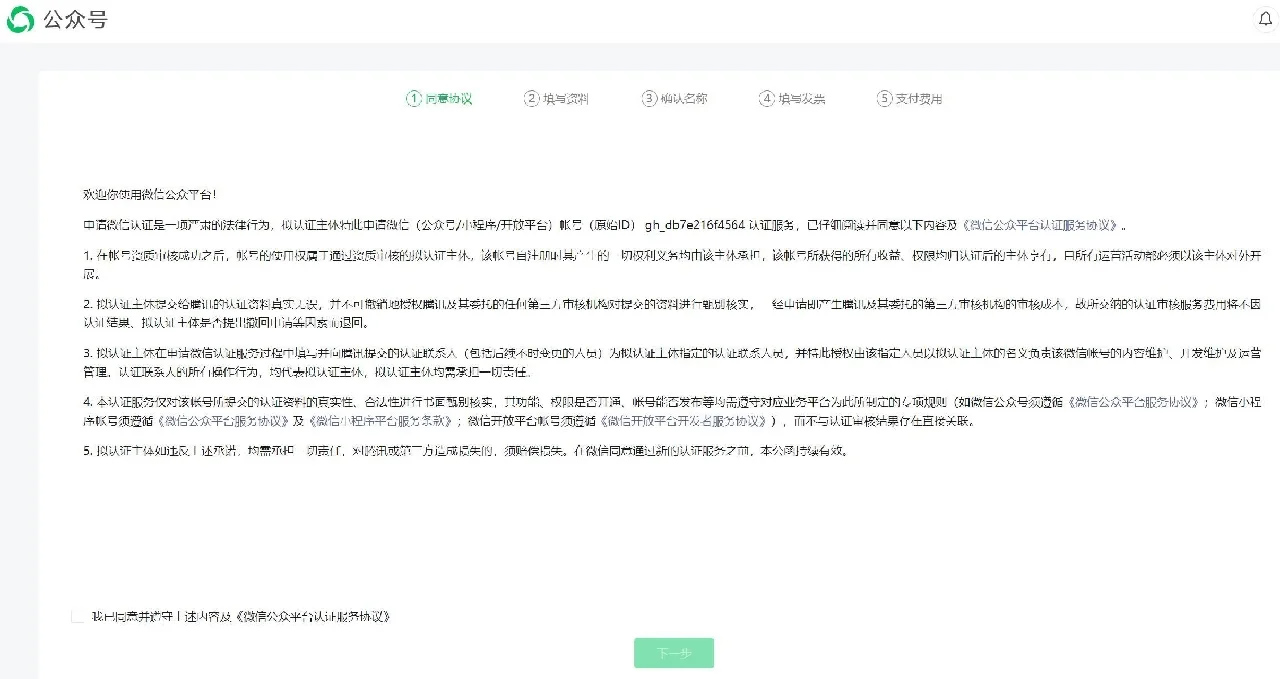Select the 确认名称 step label
Screen dimensions: 1280x679
[x=684, y=98]
